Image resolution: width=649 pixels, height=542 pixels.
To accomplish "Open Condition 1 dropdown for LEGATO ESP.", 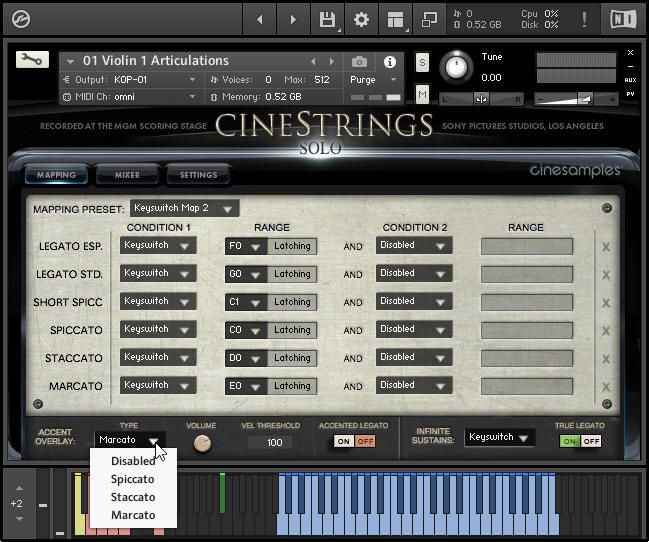I will (158, 246).
